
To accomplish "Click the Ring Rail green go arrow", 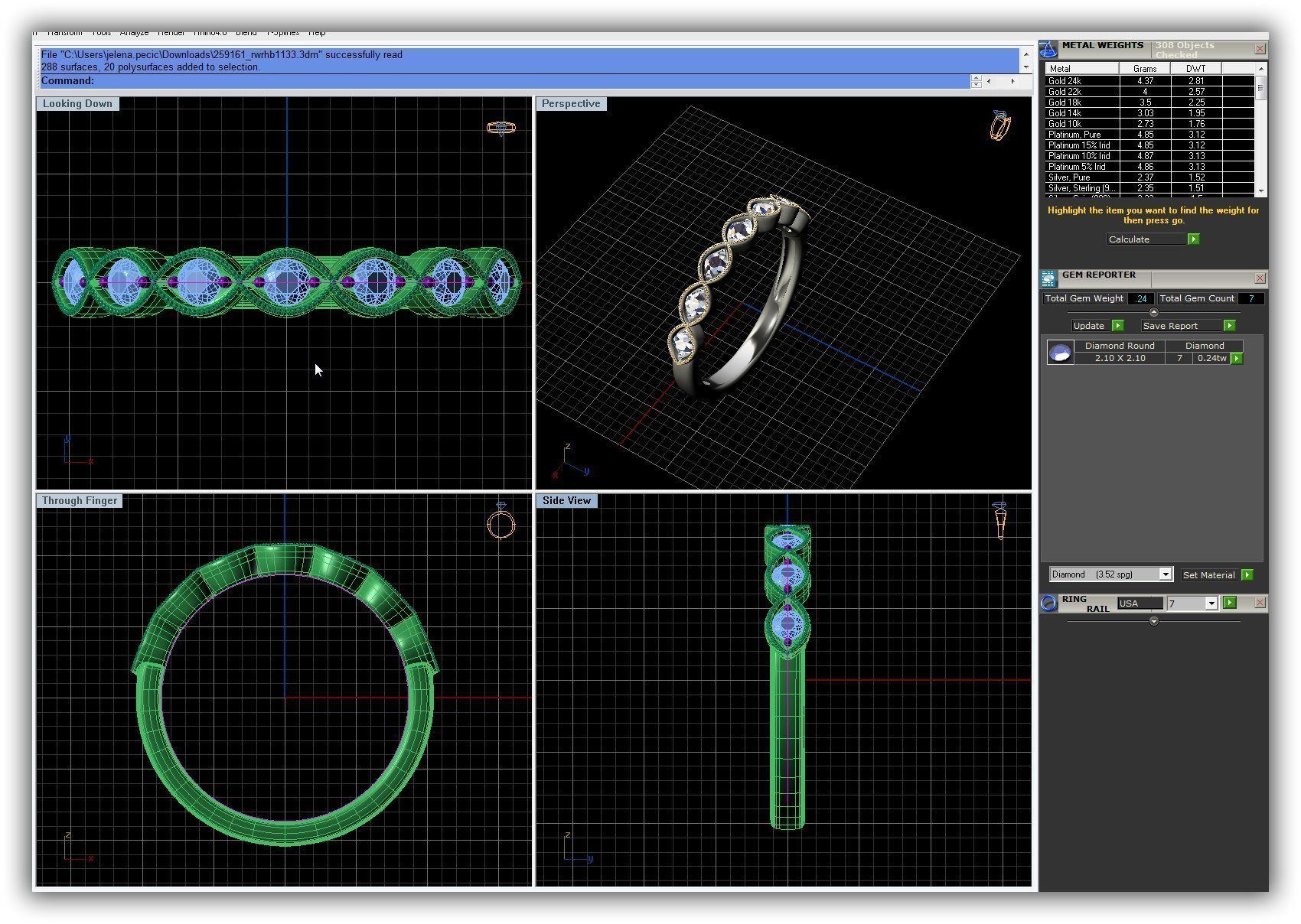I will (1230, 603).
